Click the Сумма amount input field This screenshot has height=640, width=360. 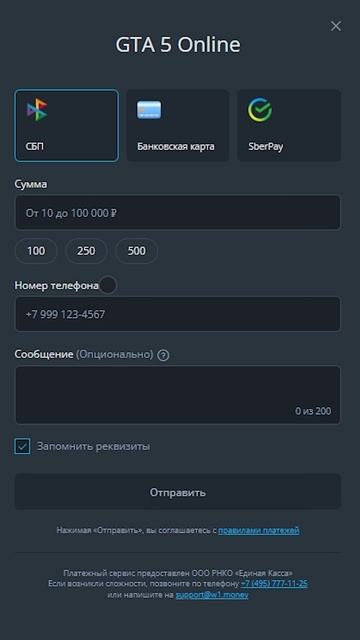click(178, 213)
